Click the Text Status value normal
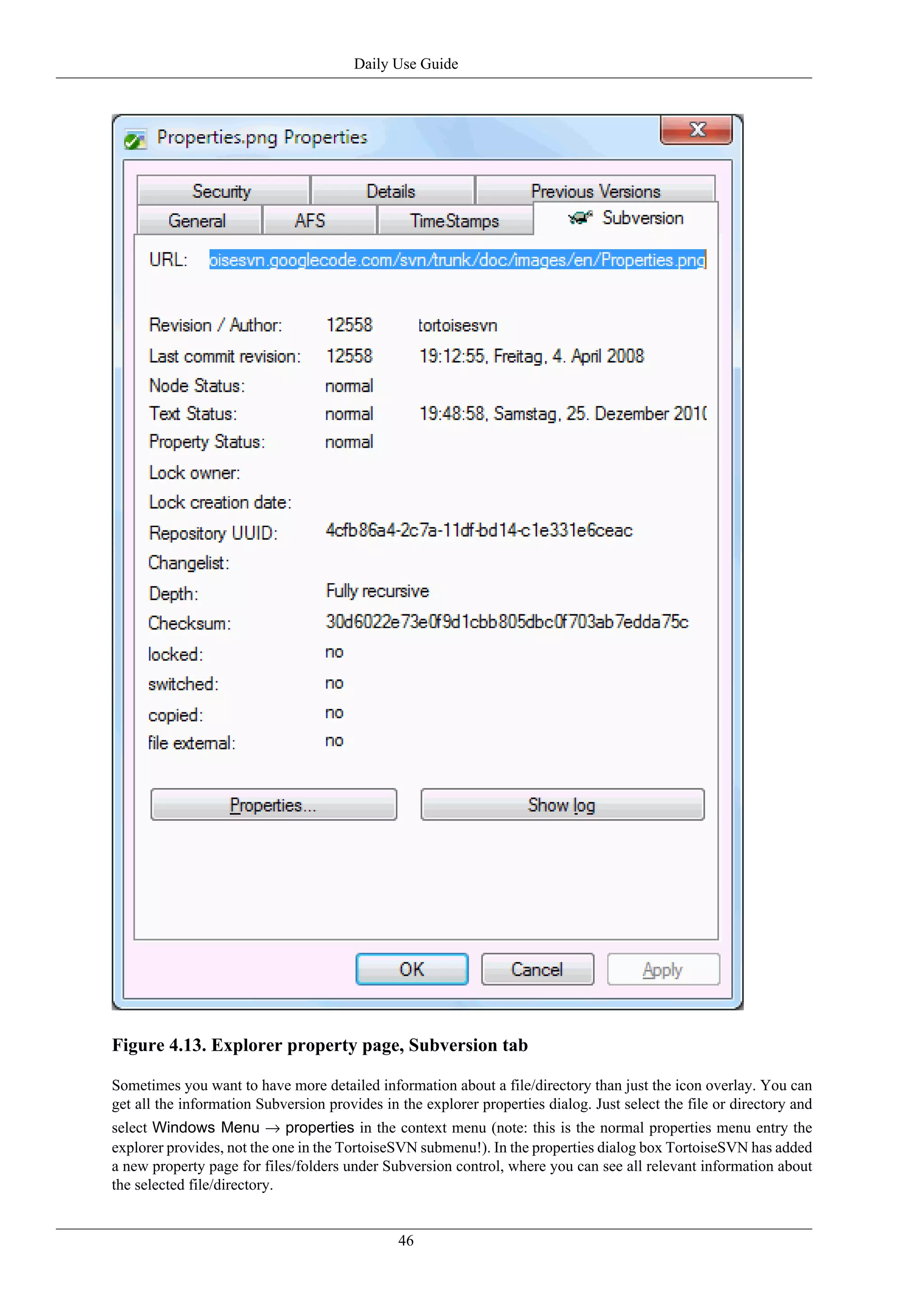The width and height of the screenshot is (924, 1307). 349,414
